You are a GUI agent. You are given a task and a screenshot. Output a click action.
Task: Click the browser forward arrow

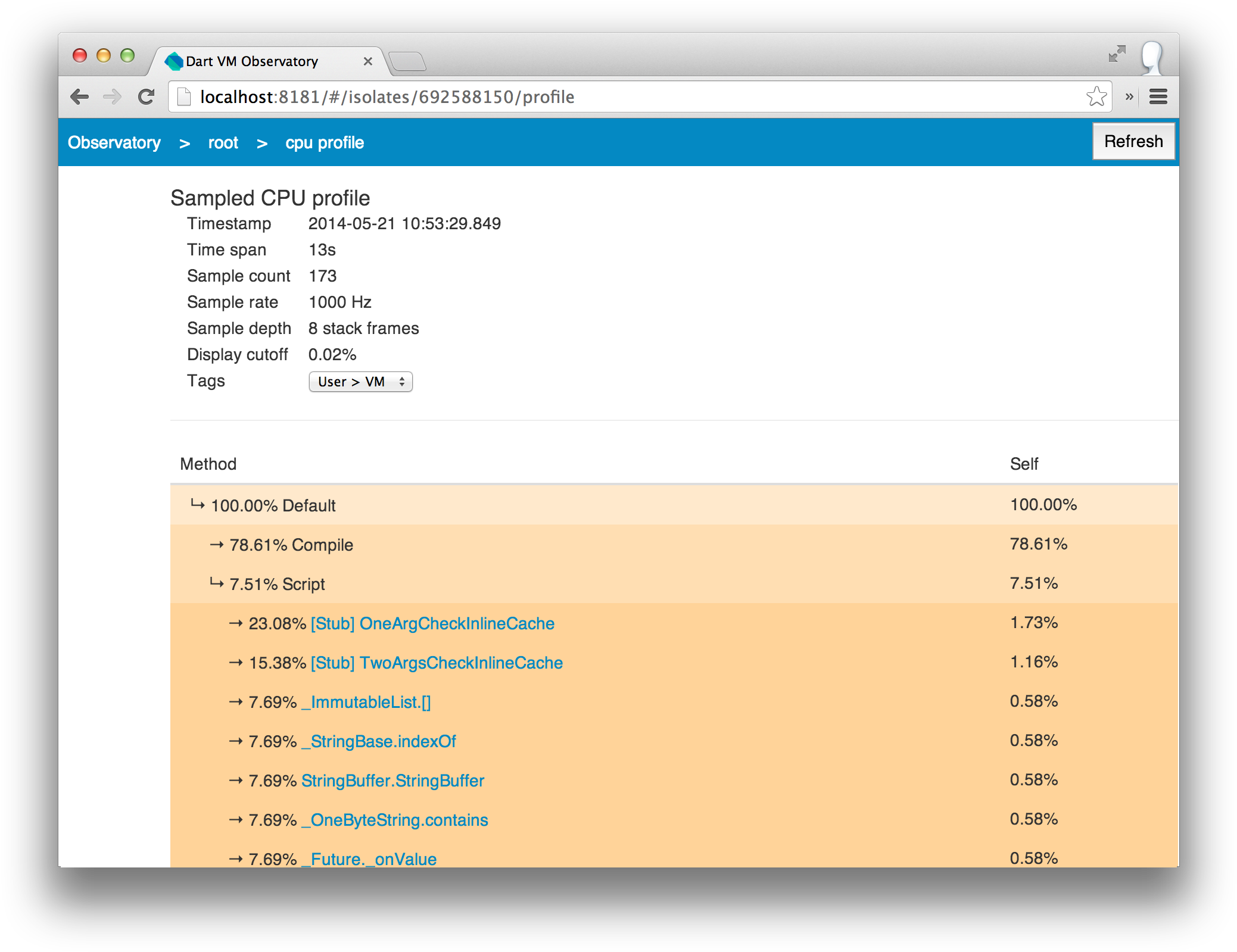[112, 96]
